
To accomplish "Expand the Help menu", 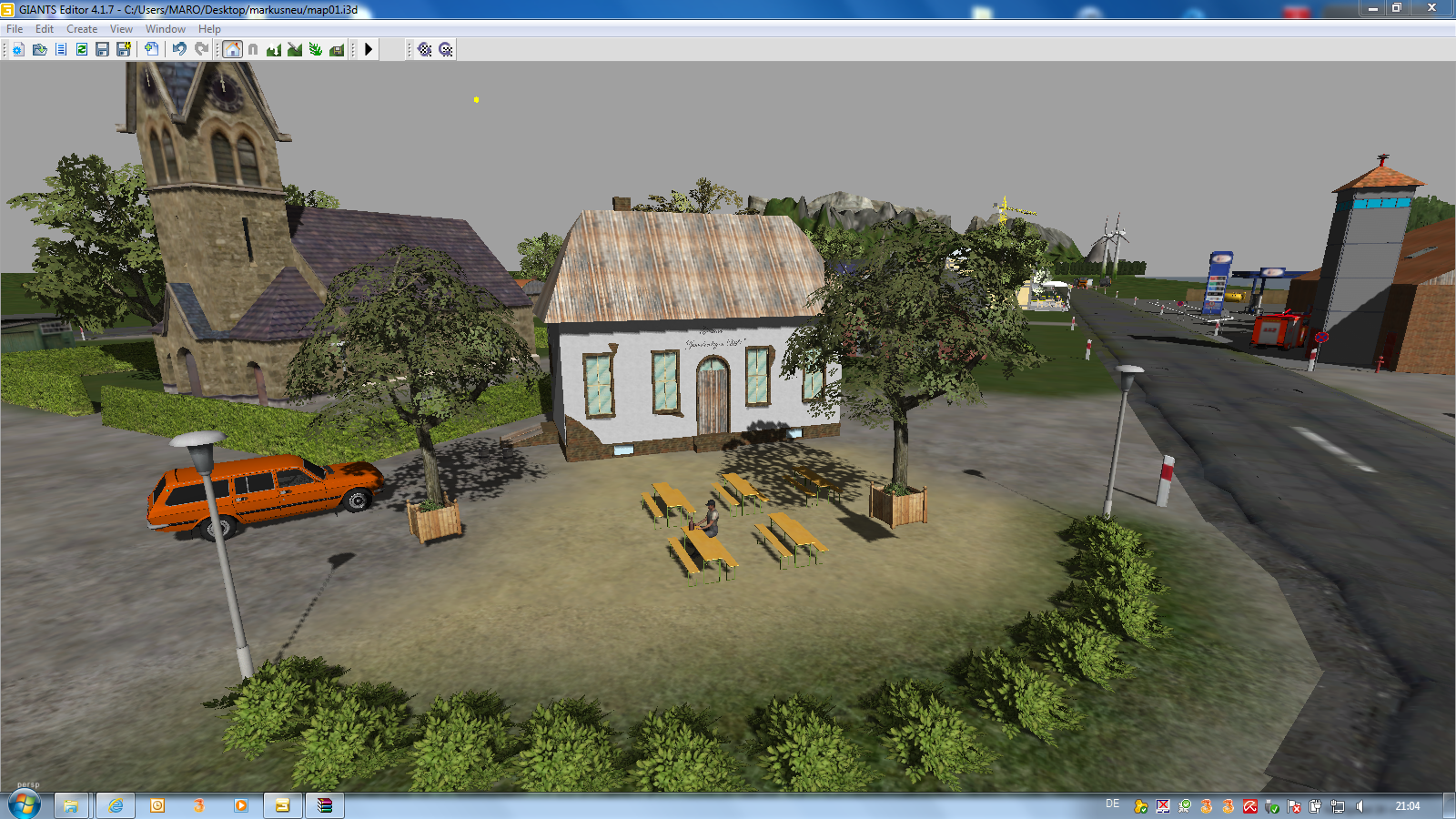I will [209, 29].
